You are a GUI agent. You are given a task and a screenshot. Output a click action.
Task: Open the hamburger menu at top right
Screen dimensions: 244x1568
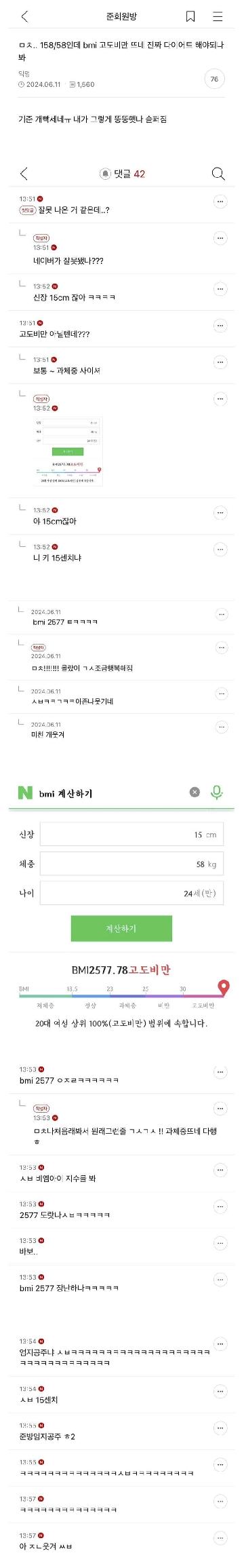click(x=218, y=16)
